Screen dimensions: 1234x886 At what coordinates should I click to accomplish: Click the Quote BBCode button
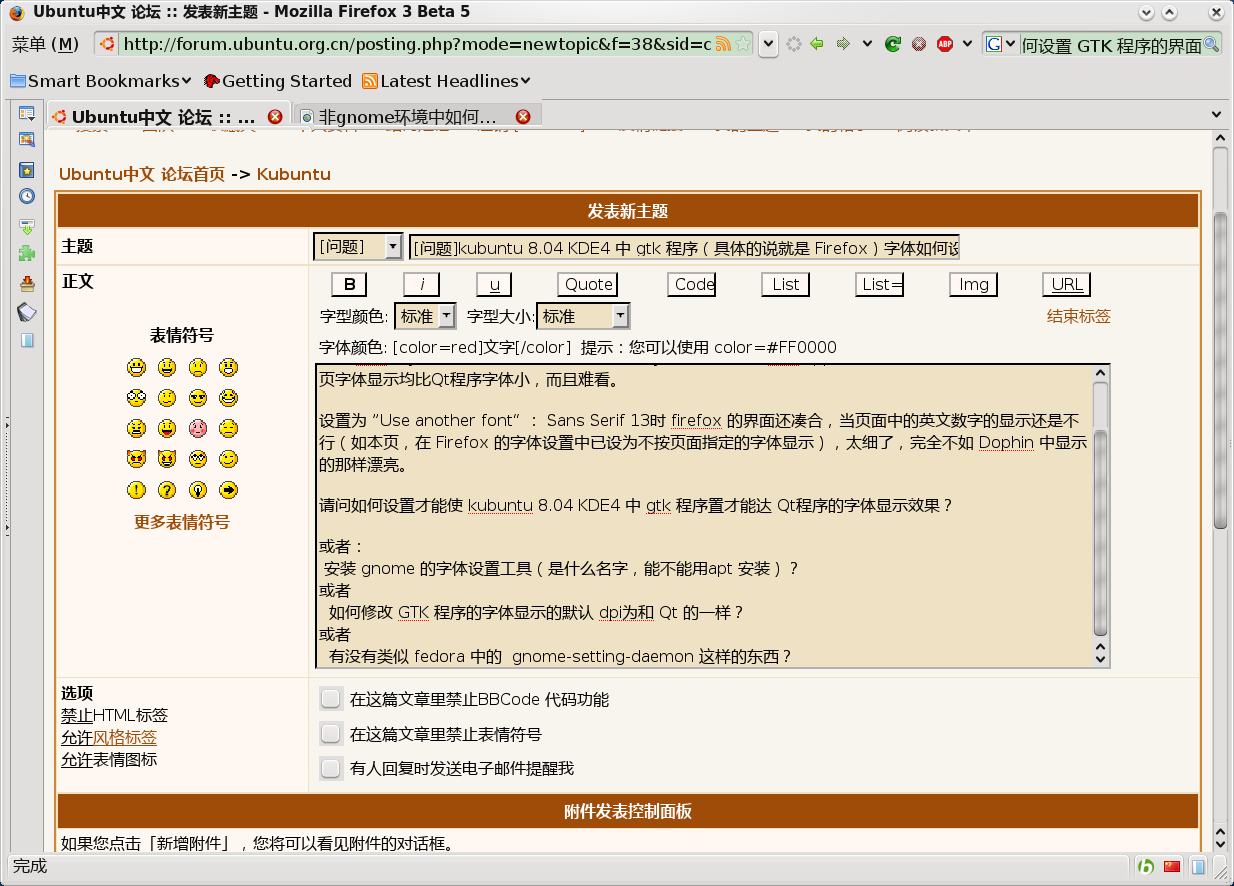[588, 285]
